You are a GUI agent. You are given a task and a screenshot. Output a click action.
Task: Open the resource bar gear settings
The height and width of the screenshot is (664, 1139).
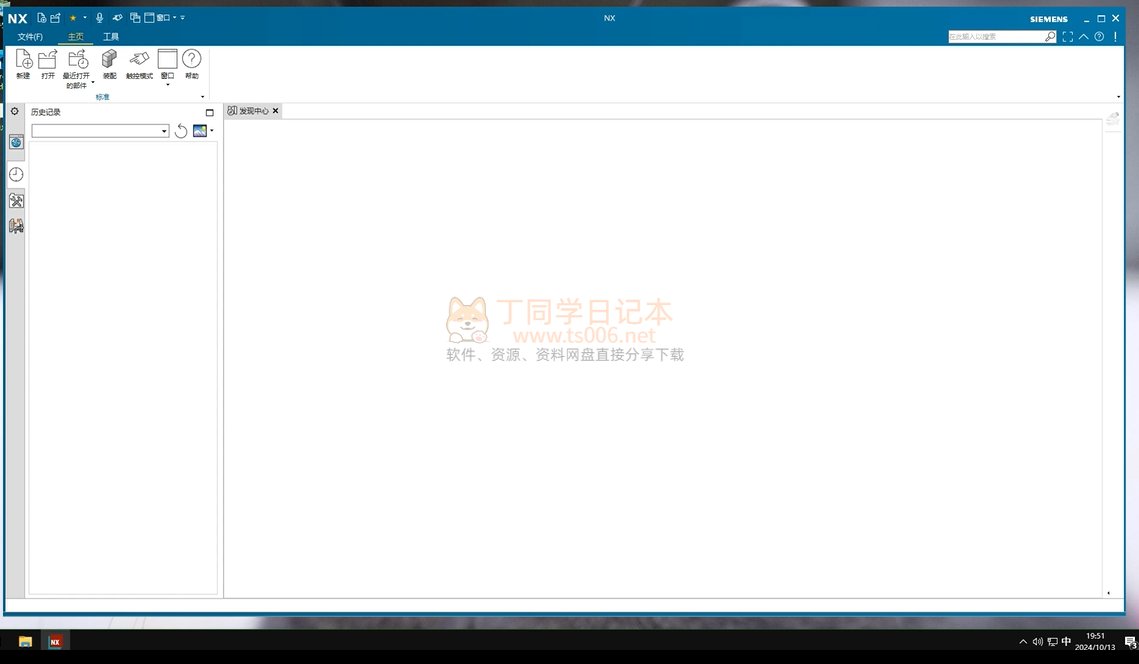pyautogui.click(x=15, y=112)
